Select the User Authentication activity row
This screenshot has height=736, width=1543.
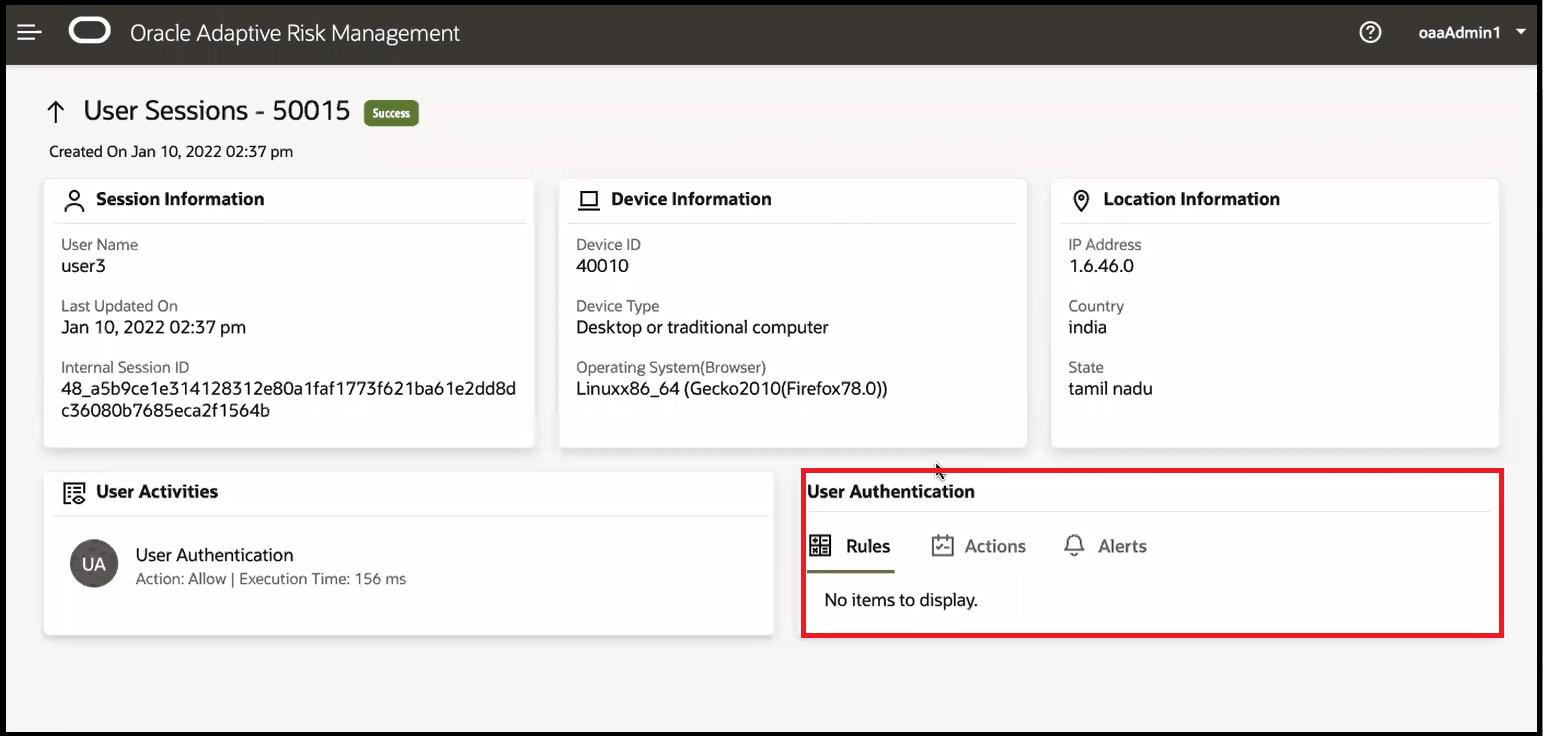coord(408,565)
